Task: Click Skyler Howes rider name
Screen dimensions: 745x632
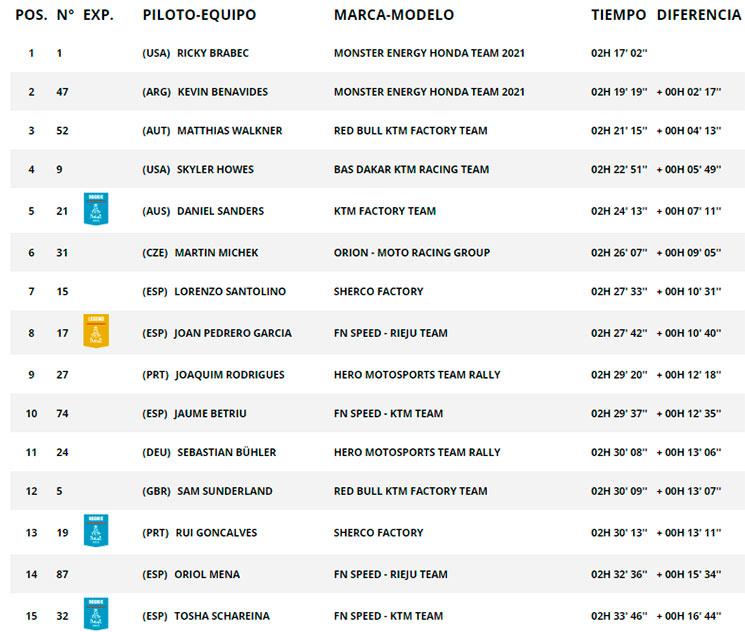Action: (x=215, y=170)
